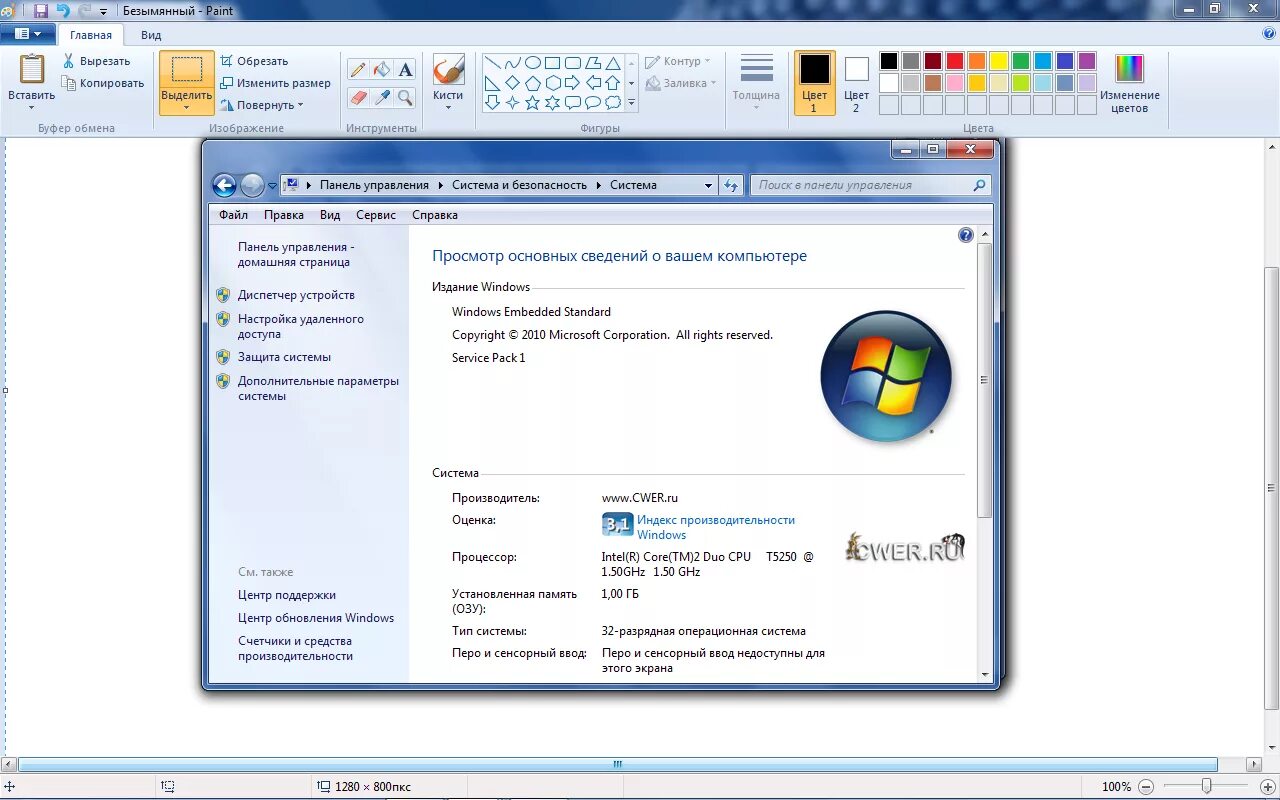This screenshot has height=800, width=1280.
Task: Select the Color picker eyedropper tool
Action: pos(382,97)
